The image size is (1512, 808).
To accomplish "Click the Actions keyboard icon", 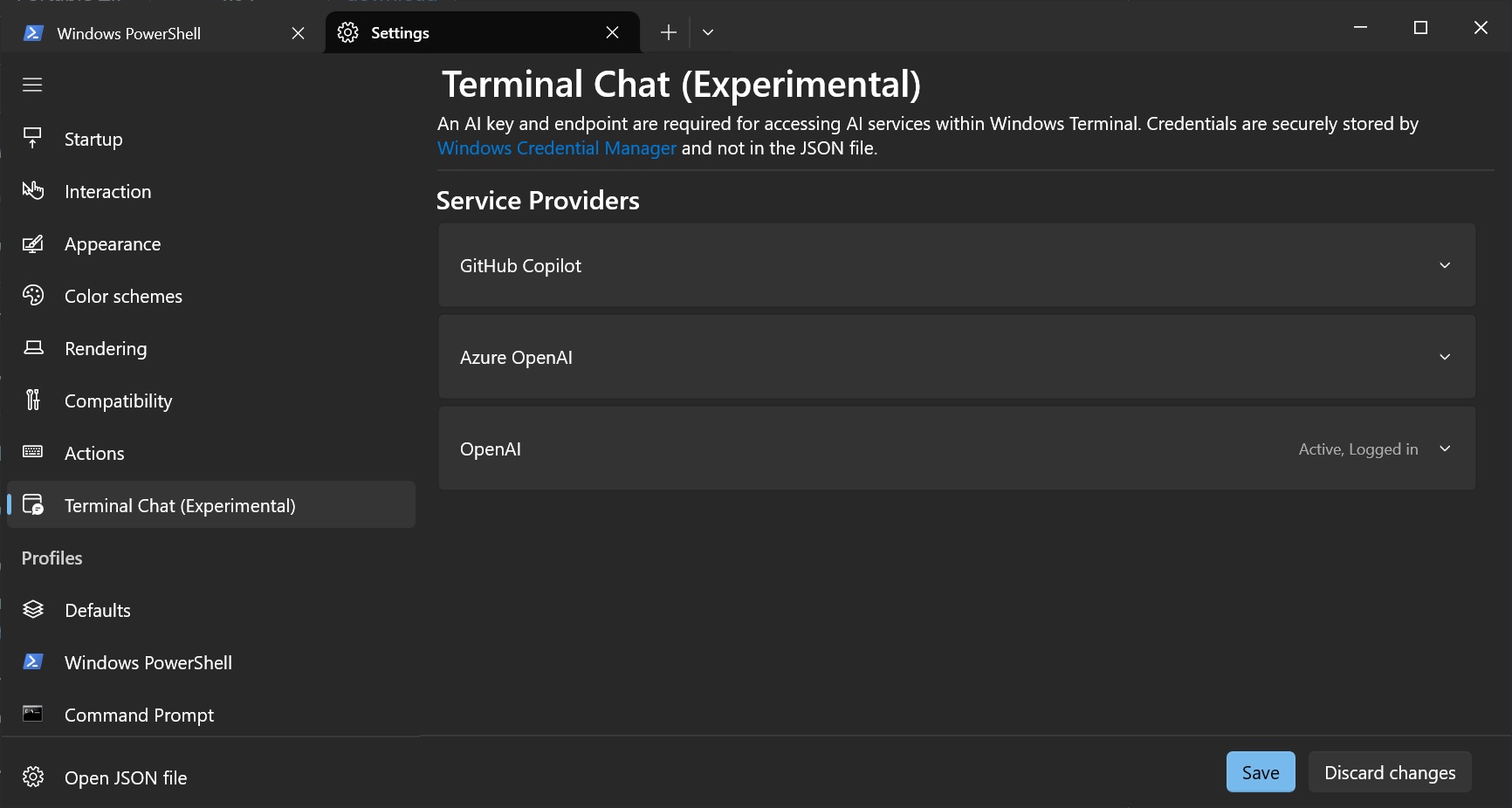I will [x=32, y=453].
